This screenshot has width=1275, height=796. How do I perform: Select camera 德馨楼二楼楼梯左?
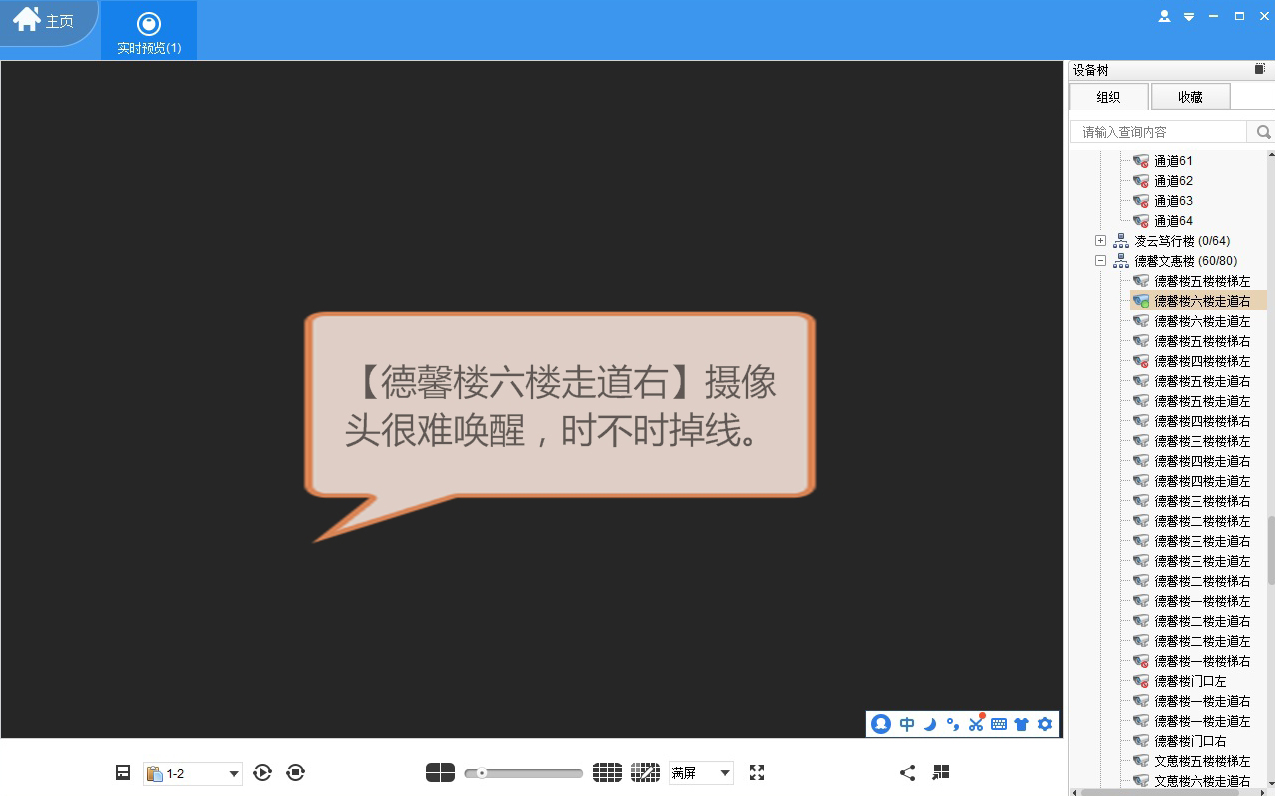coord(1202,521)
